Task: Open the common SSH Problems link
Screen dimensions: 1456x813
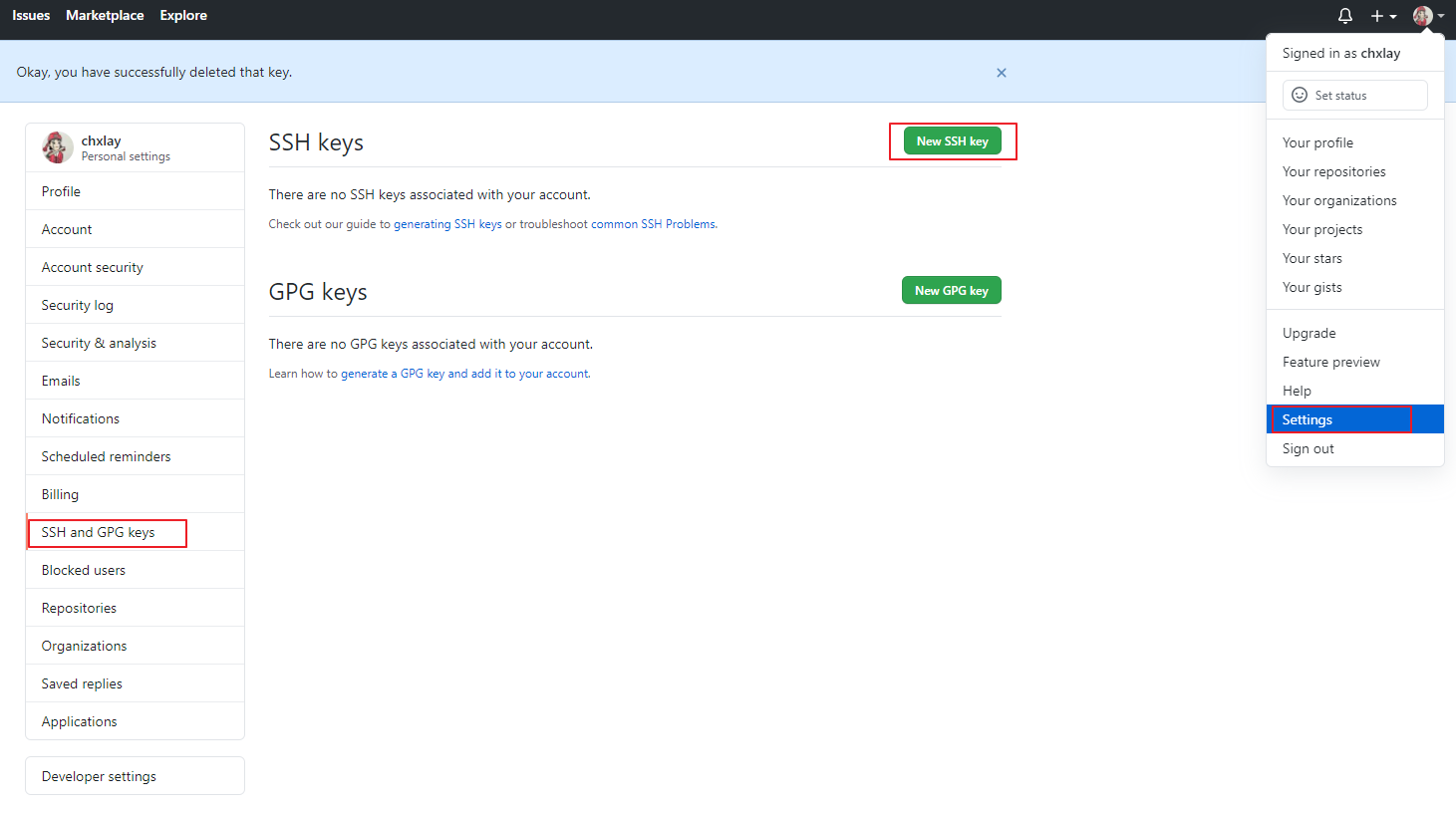Action: [653, 224]
